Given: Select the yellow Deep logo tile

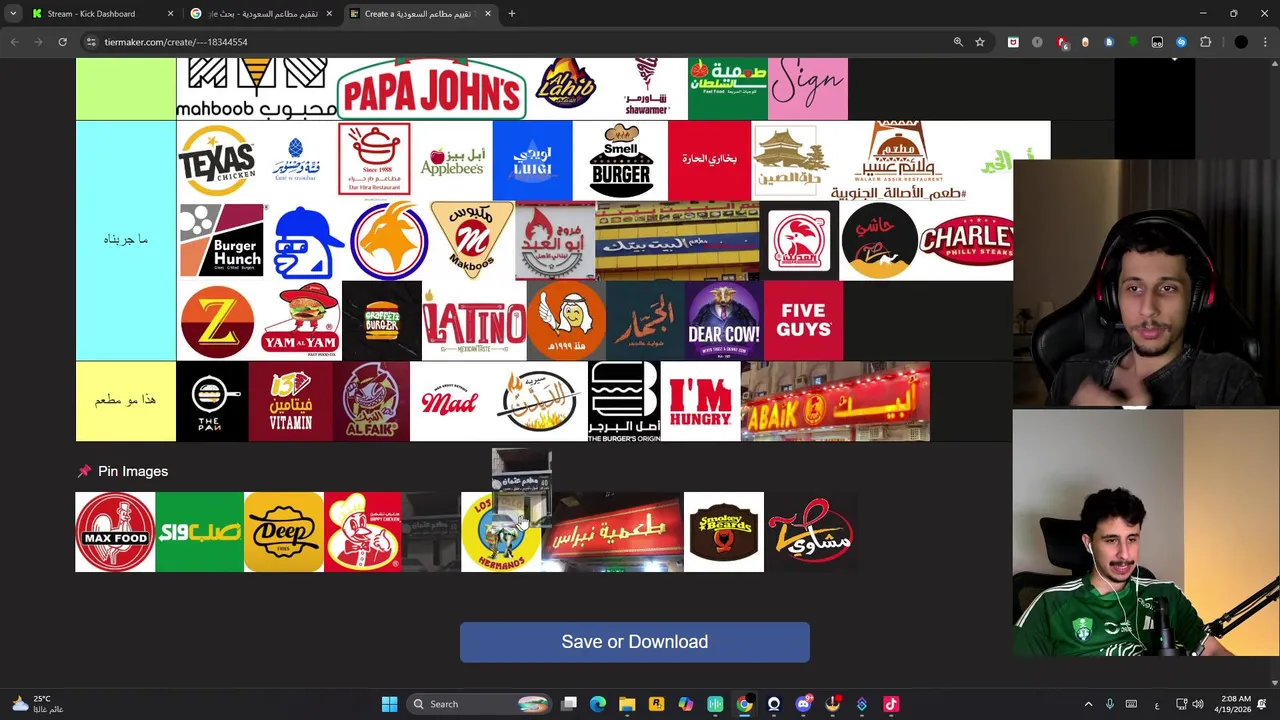Looking at the screenshot, I should 283,532.
